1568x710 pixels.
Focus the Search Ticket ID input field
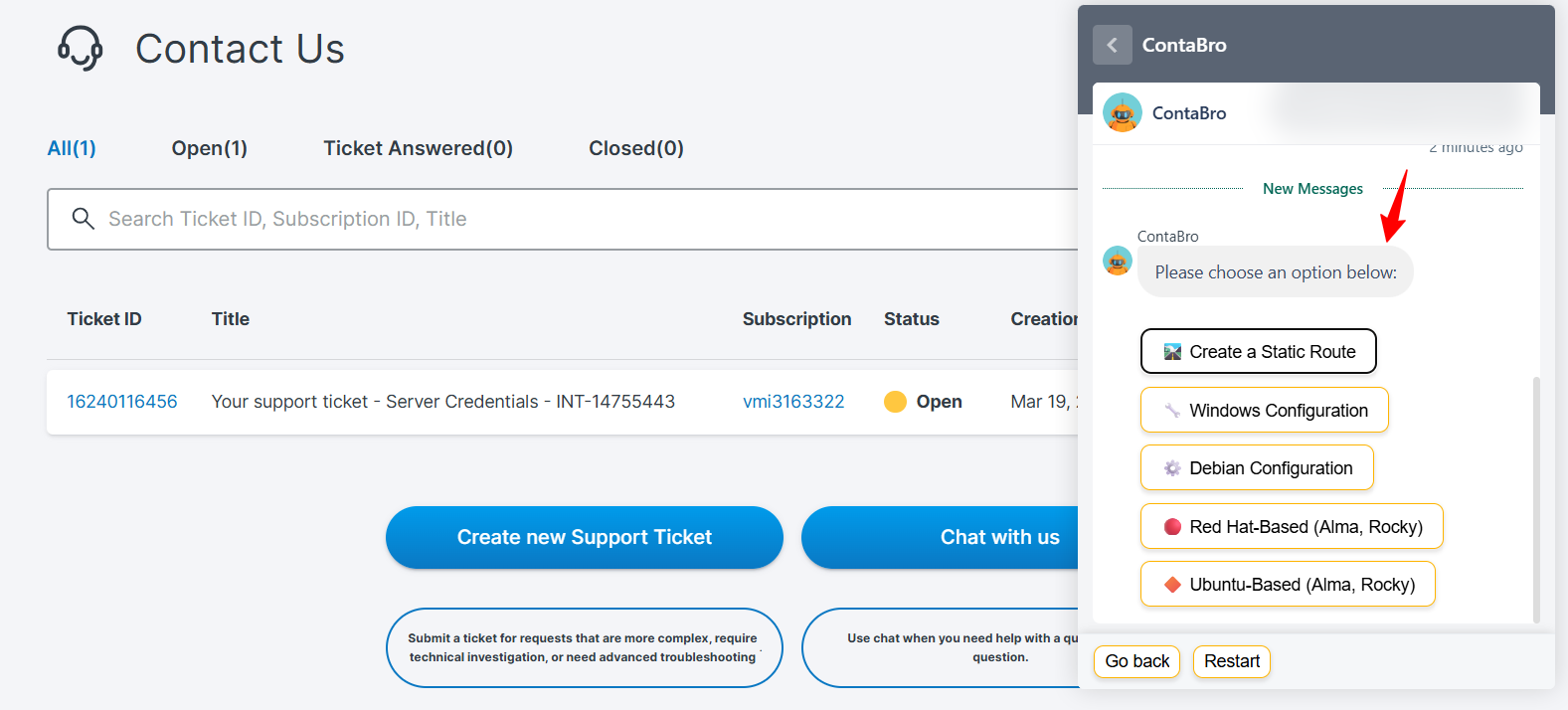coord(563,219)
